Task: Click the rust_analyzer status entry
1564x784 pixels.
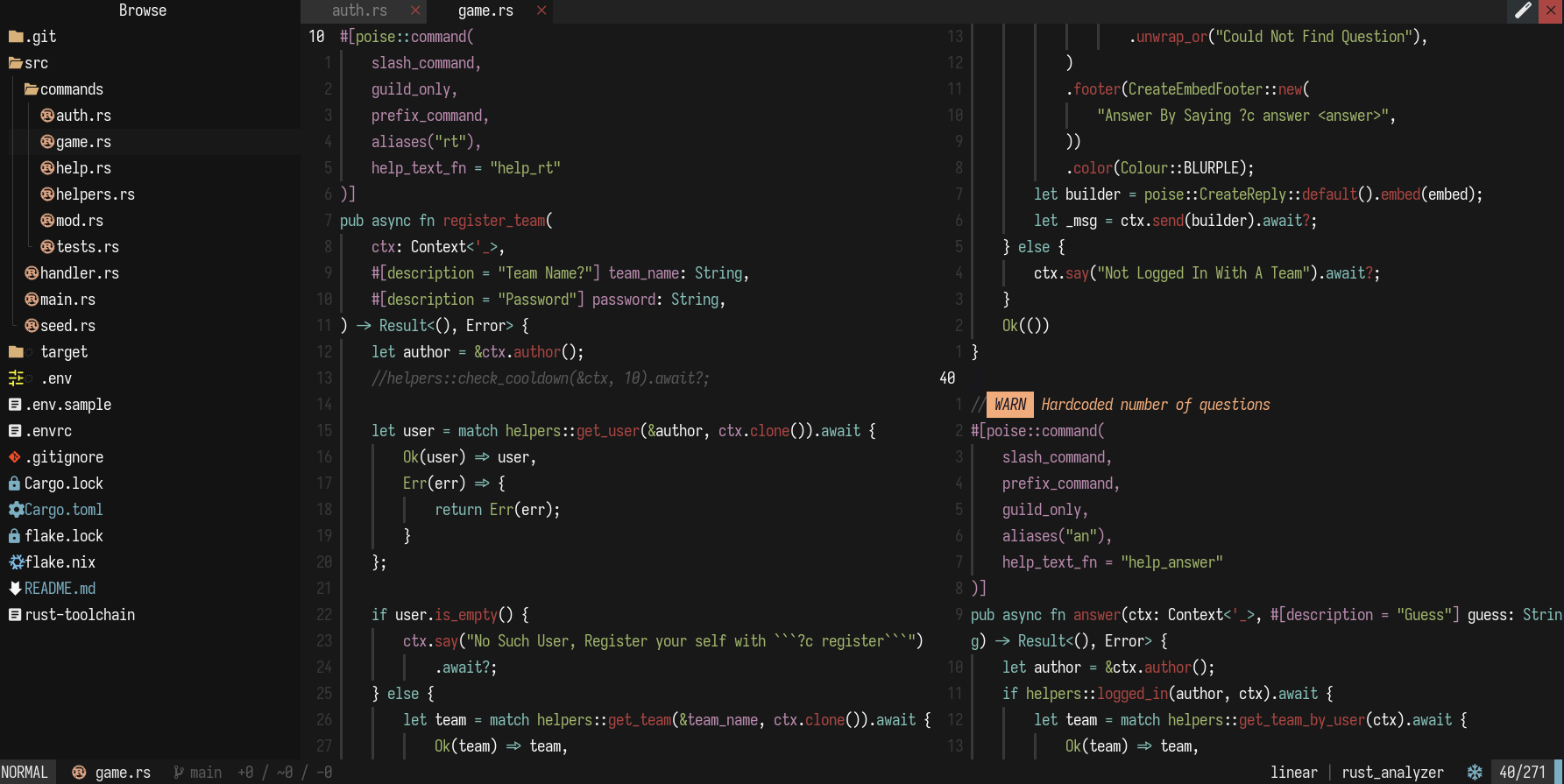Action: pos(1392,773)
